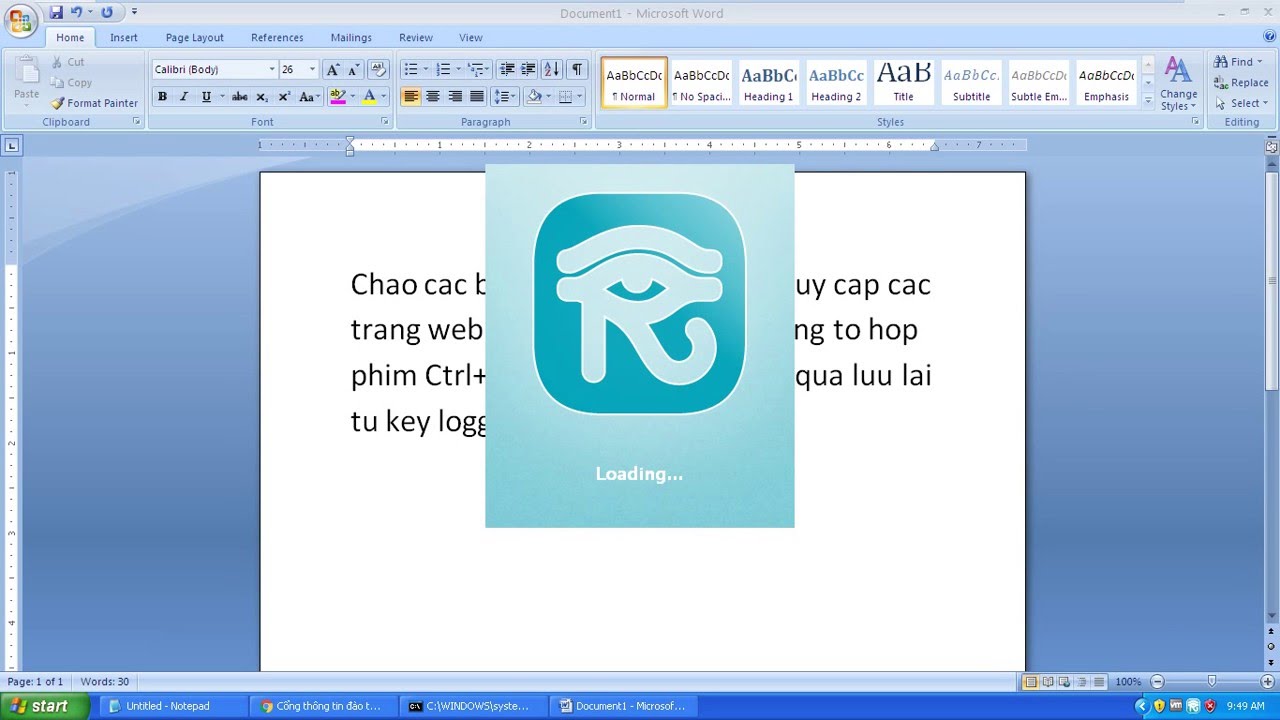Click the Cut command

[x=68, y=62]
